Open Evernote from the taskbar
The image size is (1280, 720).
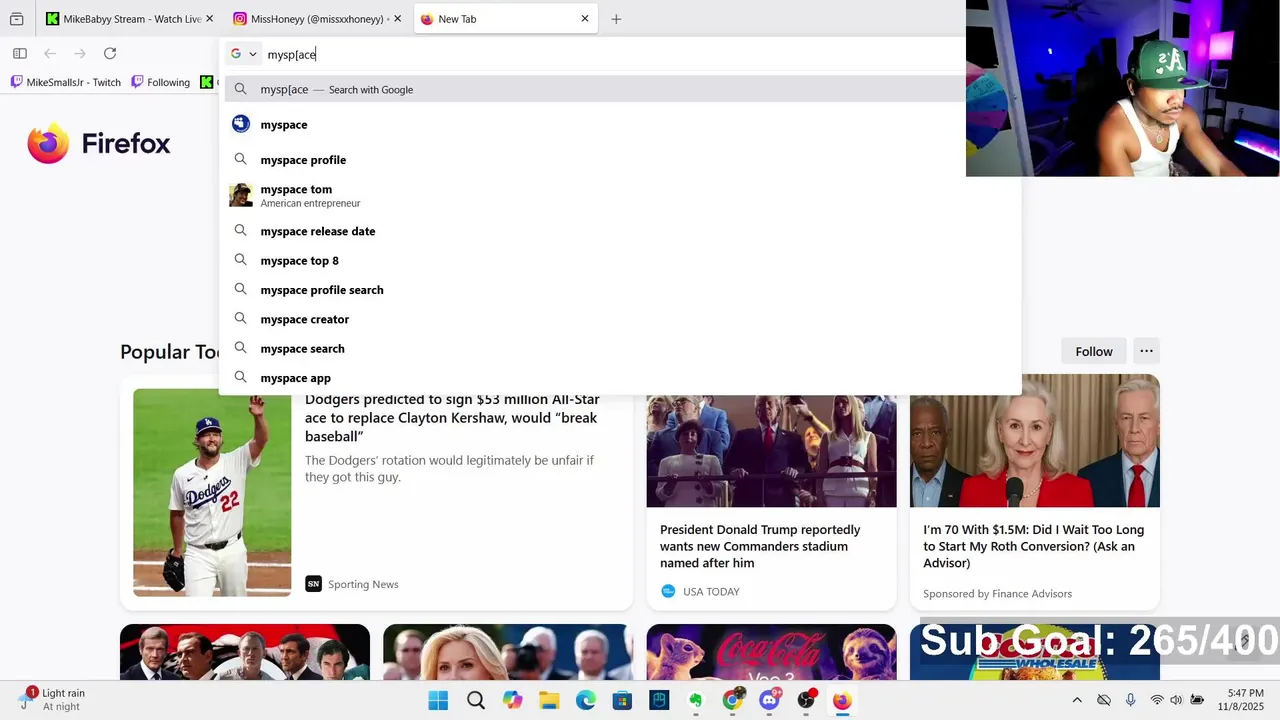(696, 700)
